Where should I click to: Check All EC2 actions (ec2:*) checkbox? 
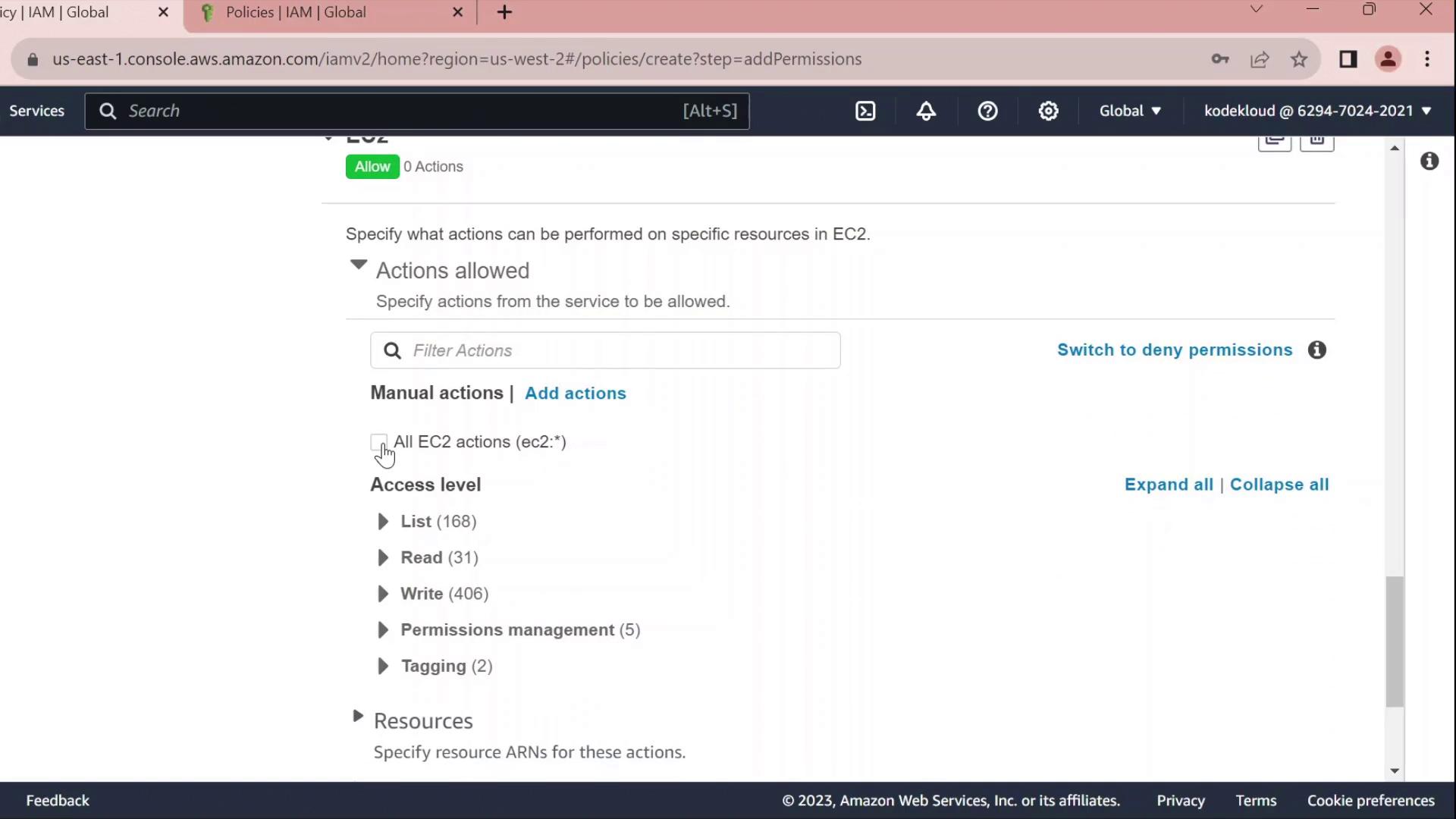point(378,442)
